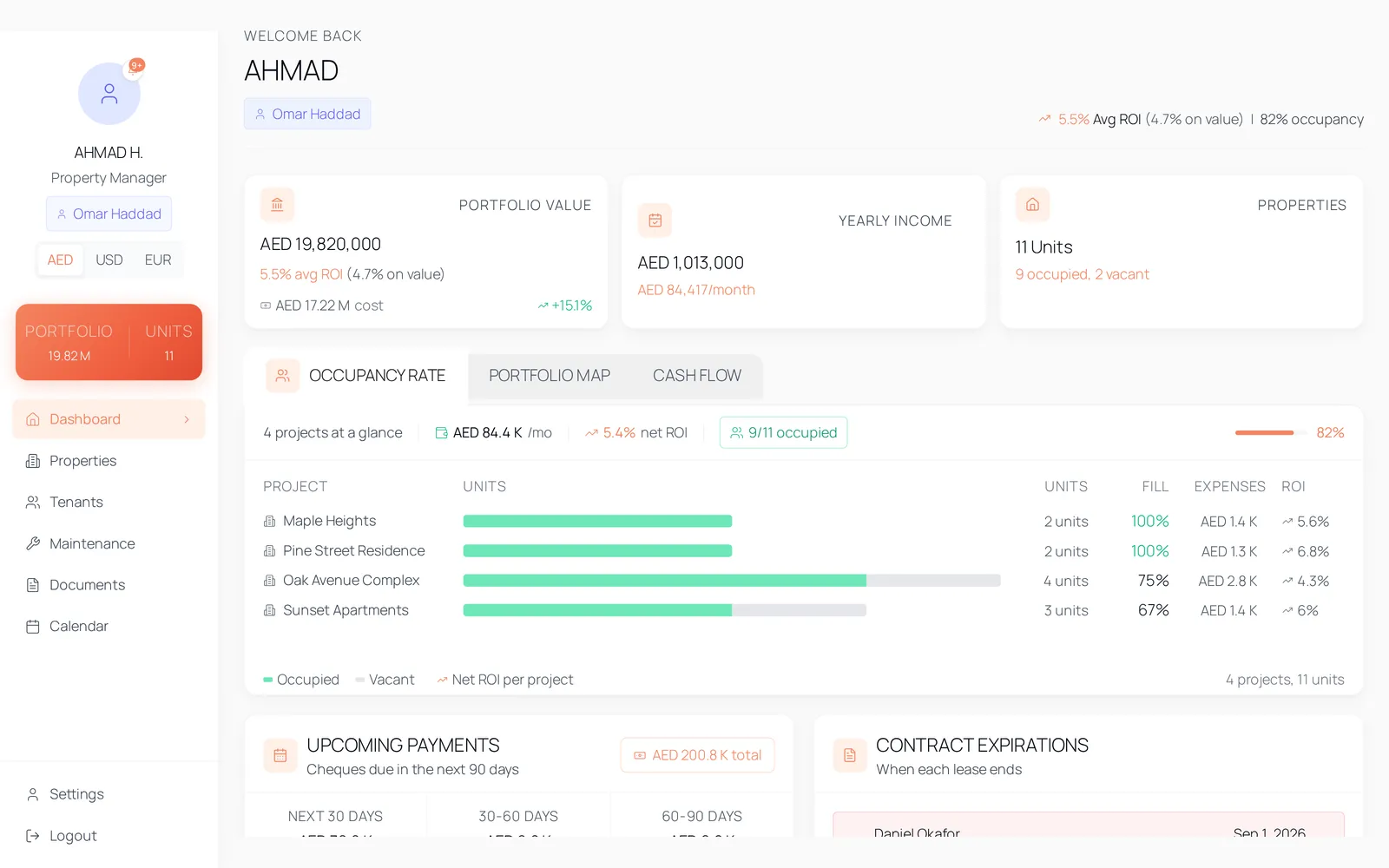Click the Tenants people icon in sidebar
The height and width of the screenshot is (868, 1389).
33,503
